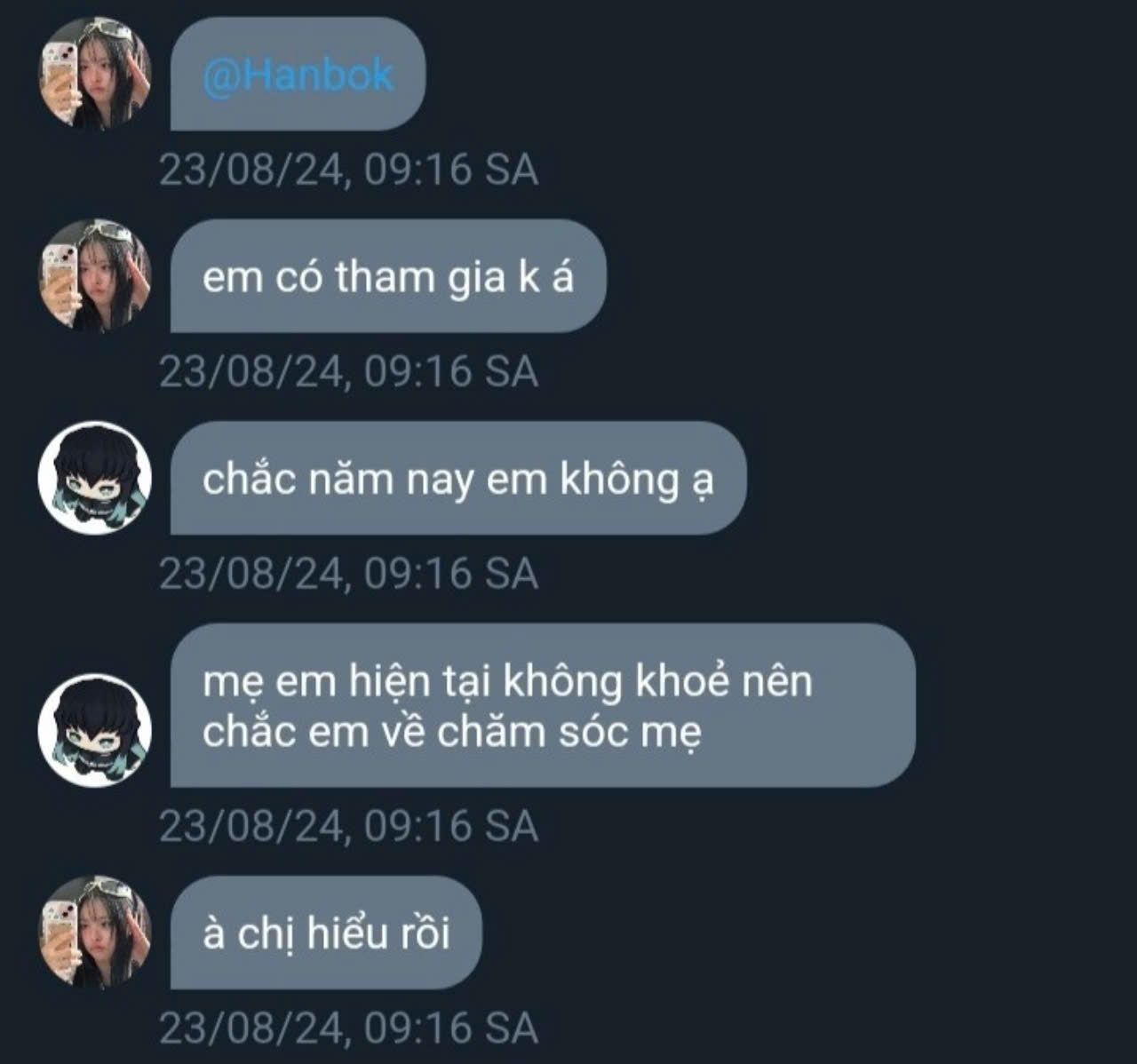Open chibi avatar beside 'chắc năm nay em không ạ'
Viewport: 1137px width, 1064px height.
point(95,478)
